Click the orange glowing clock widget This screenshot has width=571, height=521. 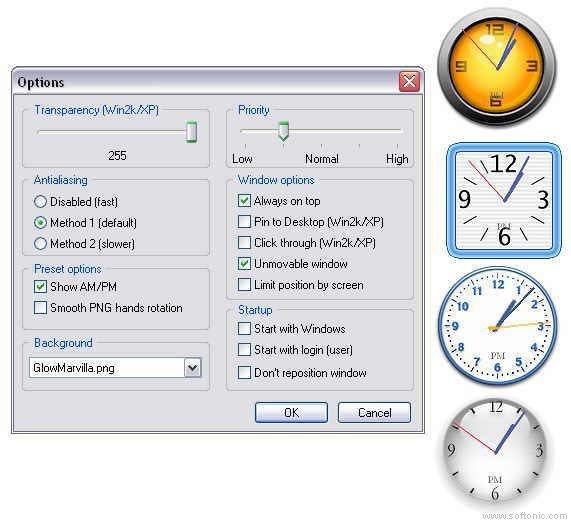497,67
